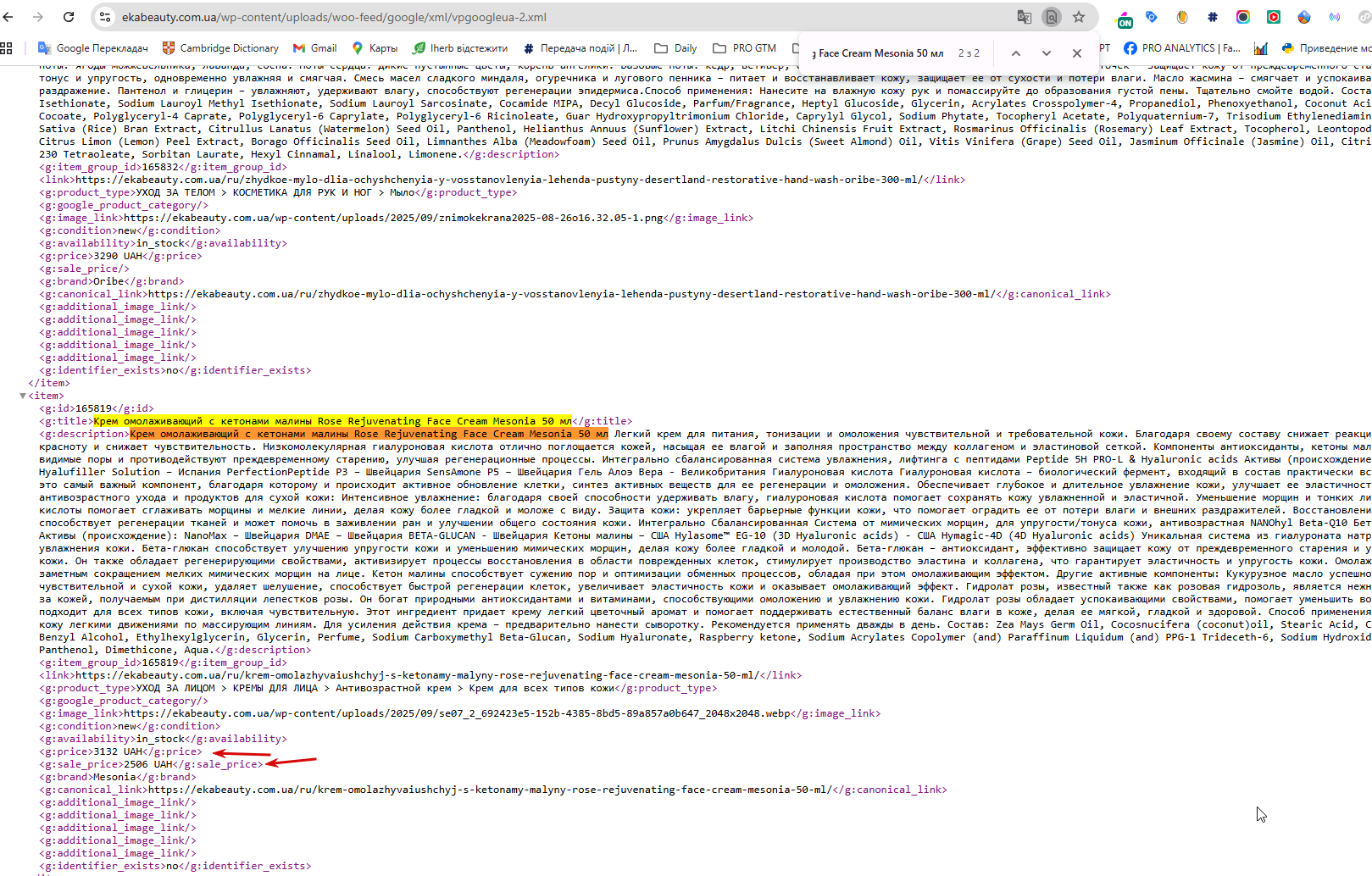Open Google Перекладач bookmark
The height and width of the screenshot is (876, 1372).
93,48
